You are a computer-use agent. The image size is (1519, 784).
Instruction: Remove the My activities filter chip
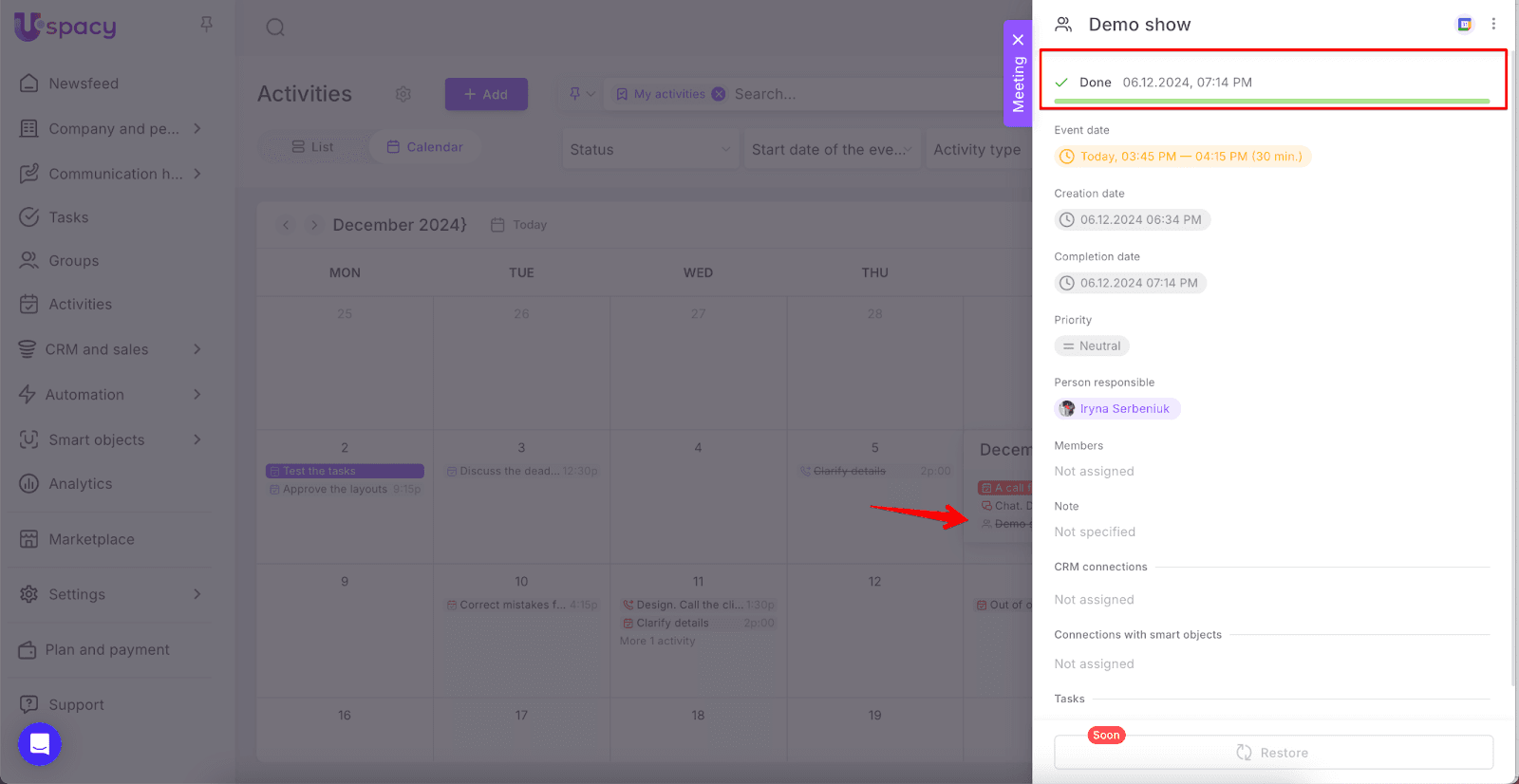click(719, 94)
